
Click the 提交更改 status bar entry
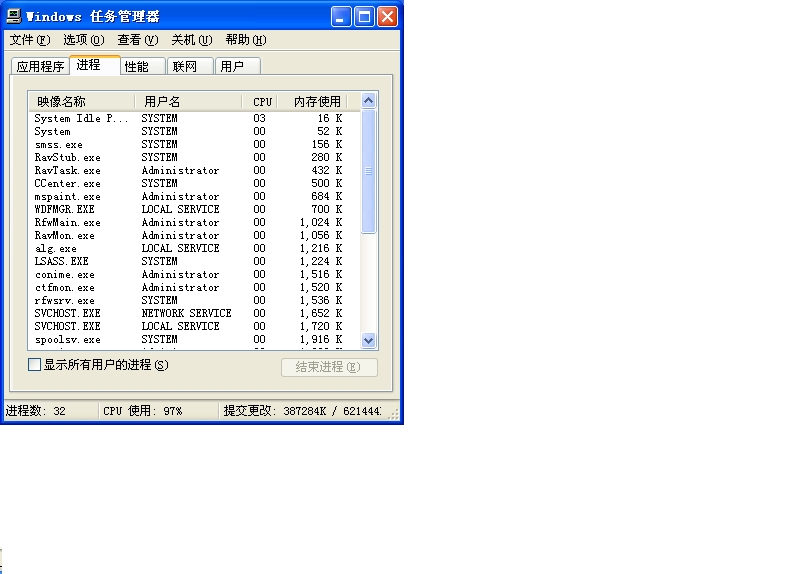[x=302, y=411]
